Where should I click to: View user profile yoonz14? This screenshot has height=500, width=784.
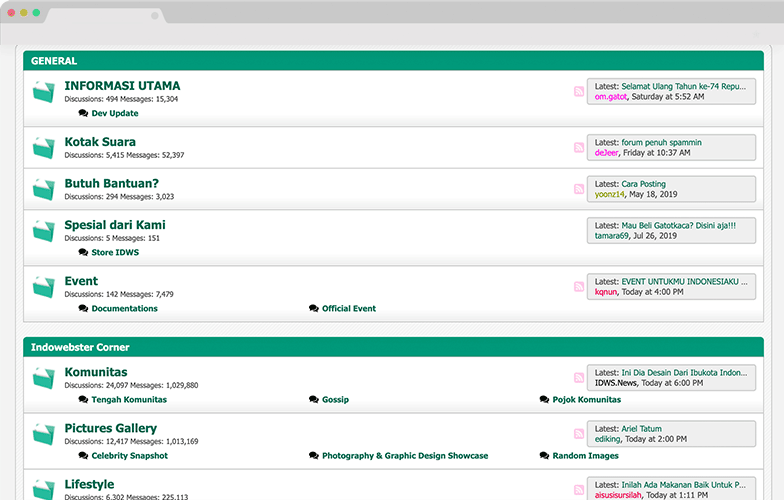[609, 195]
